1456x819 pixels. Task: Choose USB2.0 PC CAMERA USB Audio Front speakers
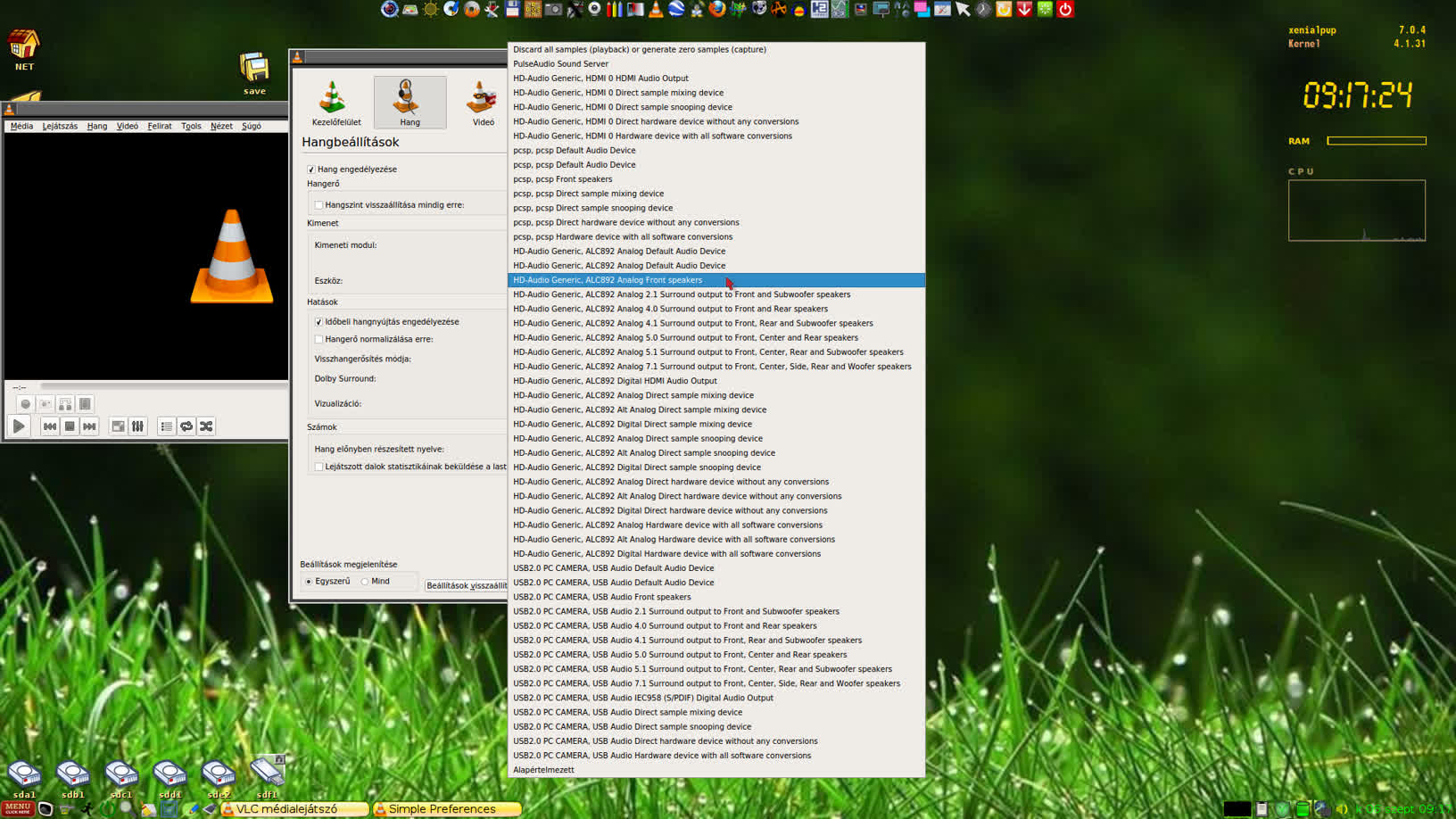716,597
